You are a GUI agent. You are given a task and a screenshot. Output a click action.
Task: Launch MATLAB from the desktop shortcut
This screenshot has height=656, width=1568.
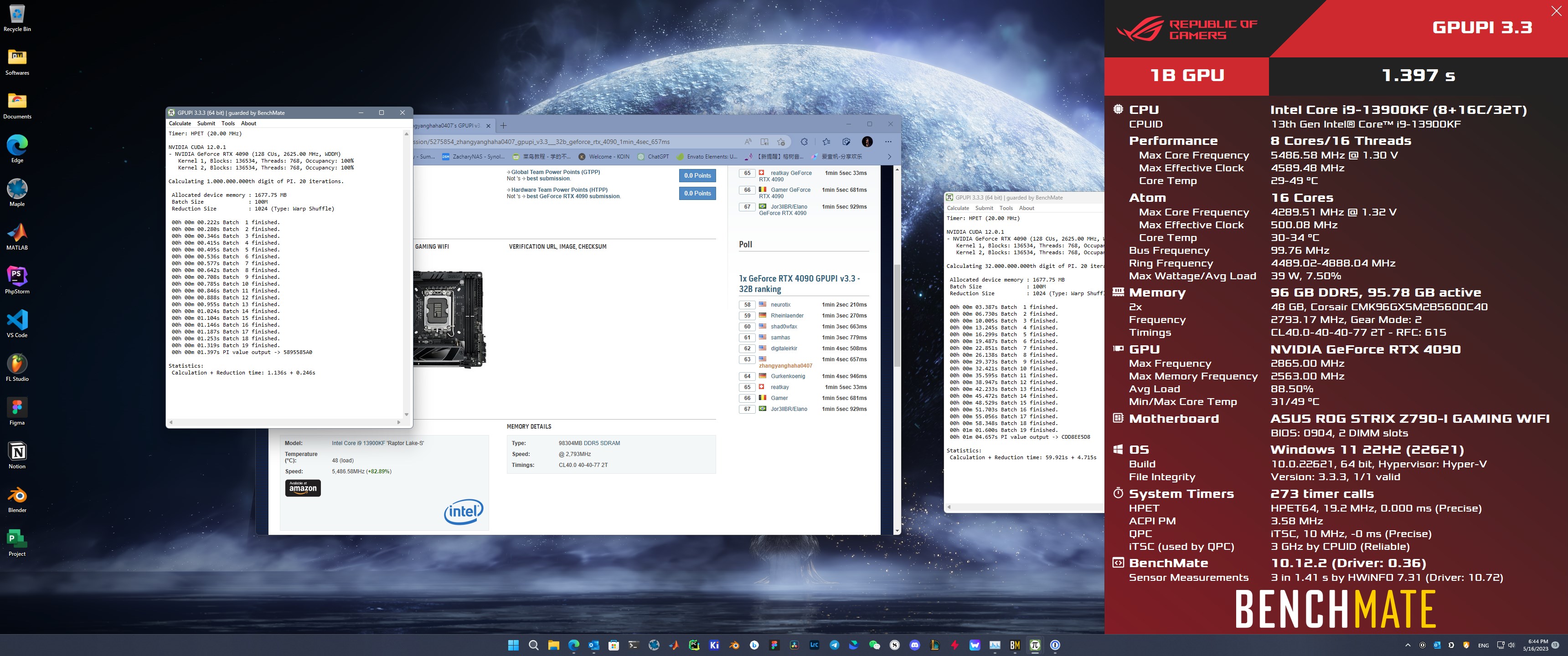click(x=17, y=237)
